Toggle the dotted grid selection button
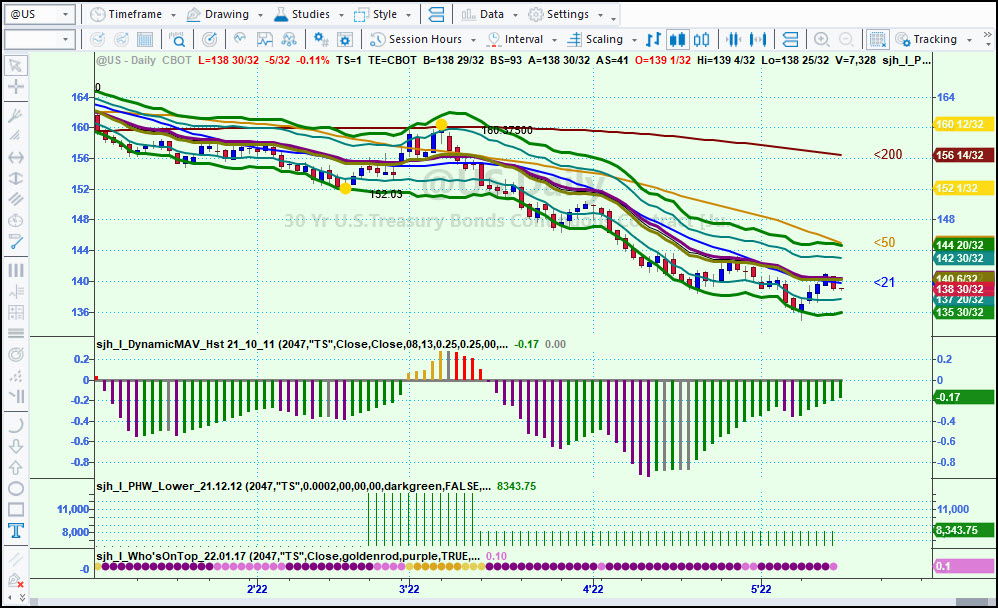The height and width of the screenshot is (608, 998). pos(877,39)
